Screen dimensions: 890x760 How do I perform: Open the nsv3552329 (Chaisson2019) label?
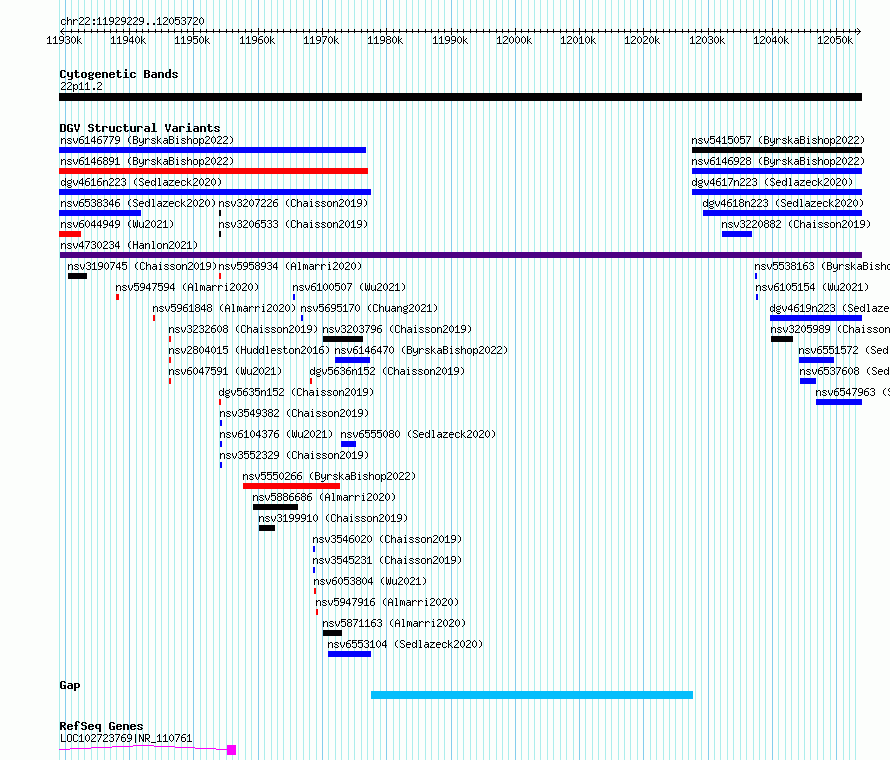coord(294,455)
